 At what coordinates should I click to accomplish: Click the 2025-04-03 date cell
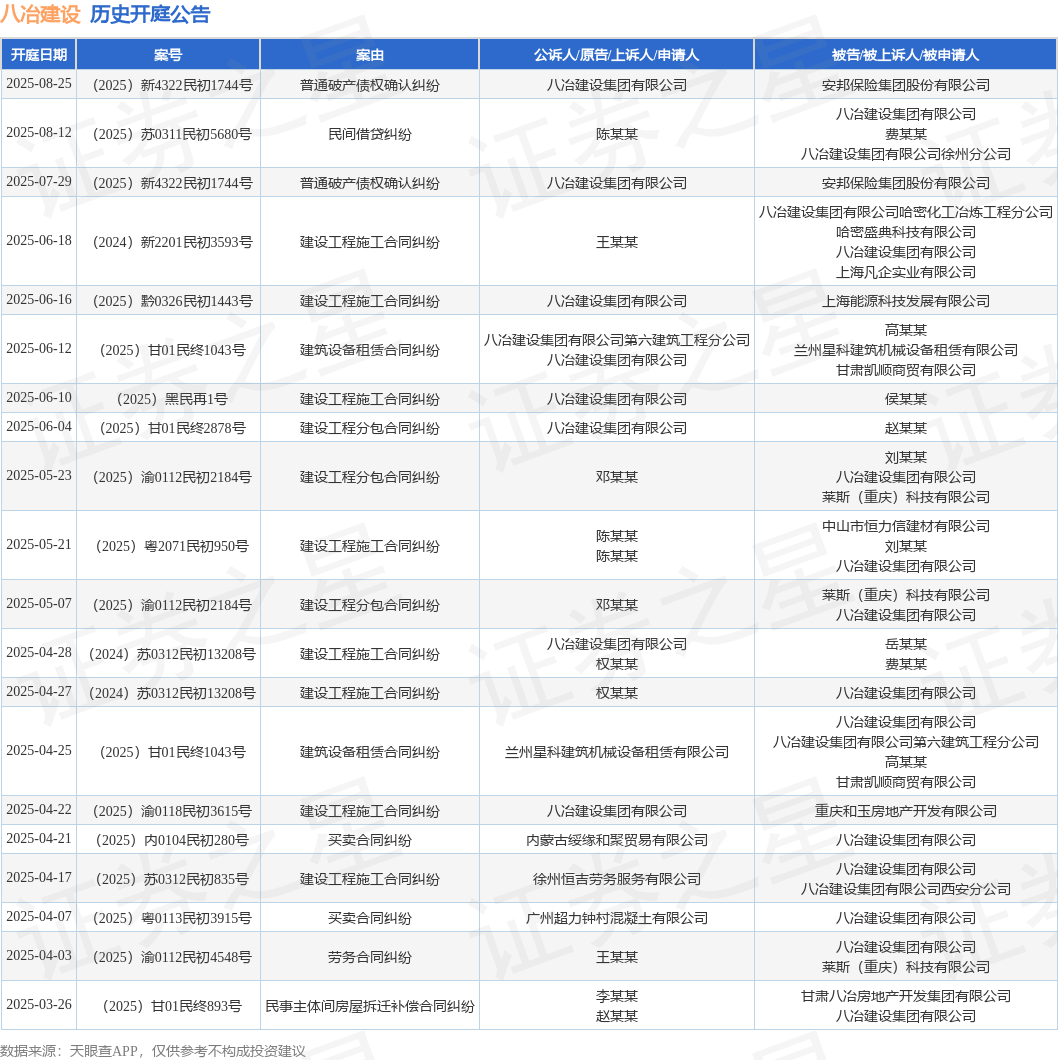pos(39,956)
